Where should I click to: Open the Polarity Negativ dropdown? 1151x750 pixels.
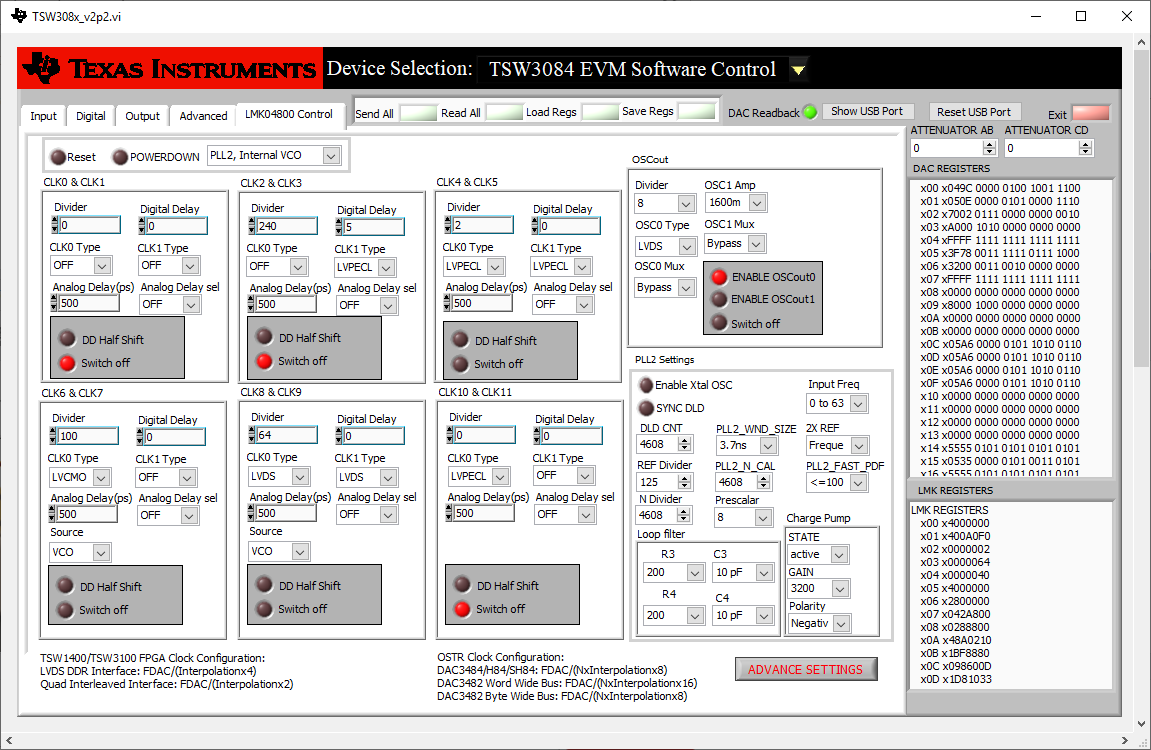[x=841, y=624]
